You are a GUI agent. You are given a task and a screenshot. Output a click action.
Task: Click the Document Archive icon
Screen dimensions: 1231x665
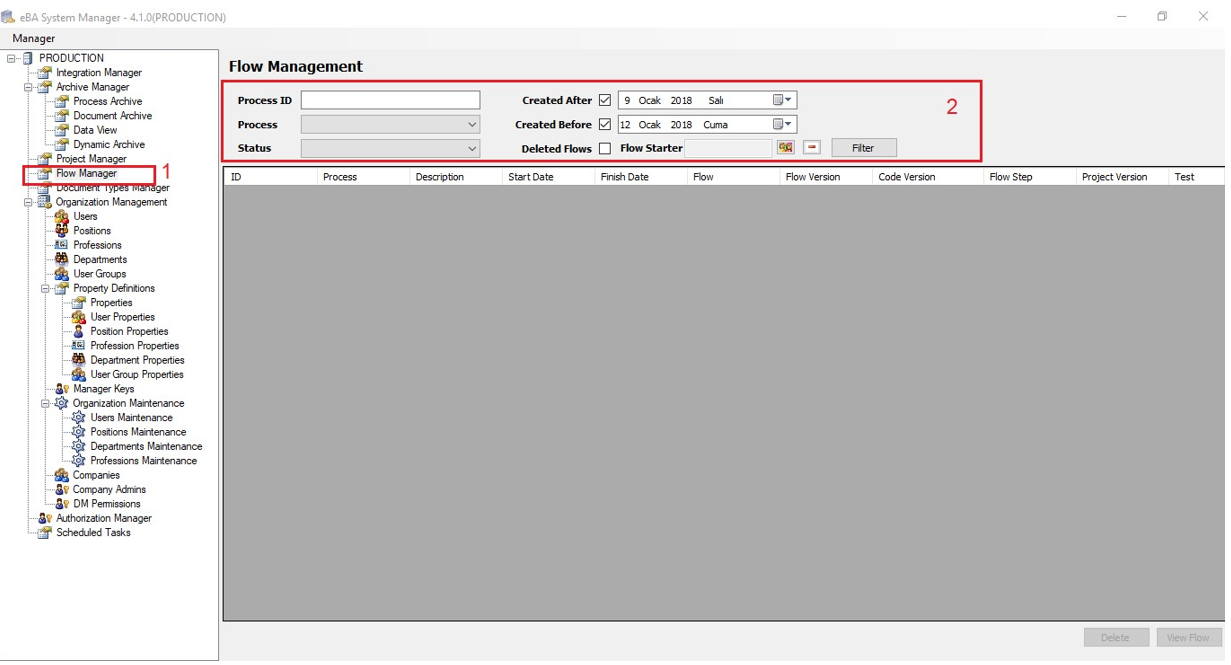pos(62,116)
